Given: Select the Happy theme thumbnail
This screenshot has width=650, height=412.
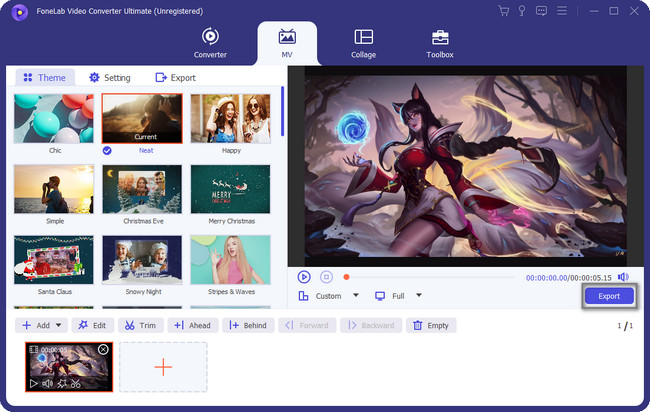Looking at the screenshot, I should point(230,119).
